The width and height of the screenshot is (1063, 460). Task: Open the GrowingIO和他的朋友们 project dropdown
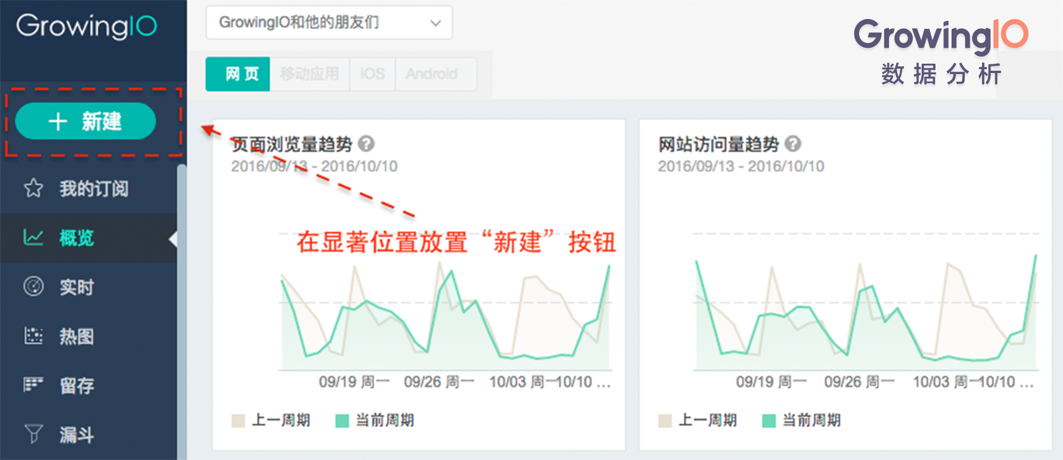pos(329,23)
